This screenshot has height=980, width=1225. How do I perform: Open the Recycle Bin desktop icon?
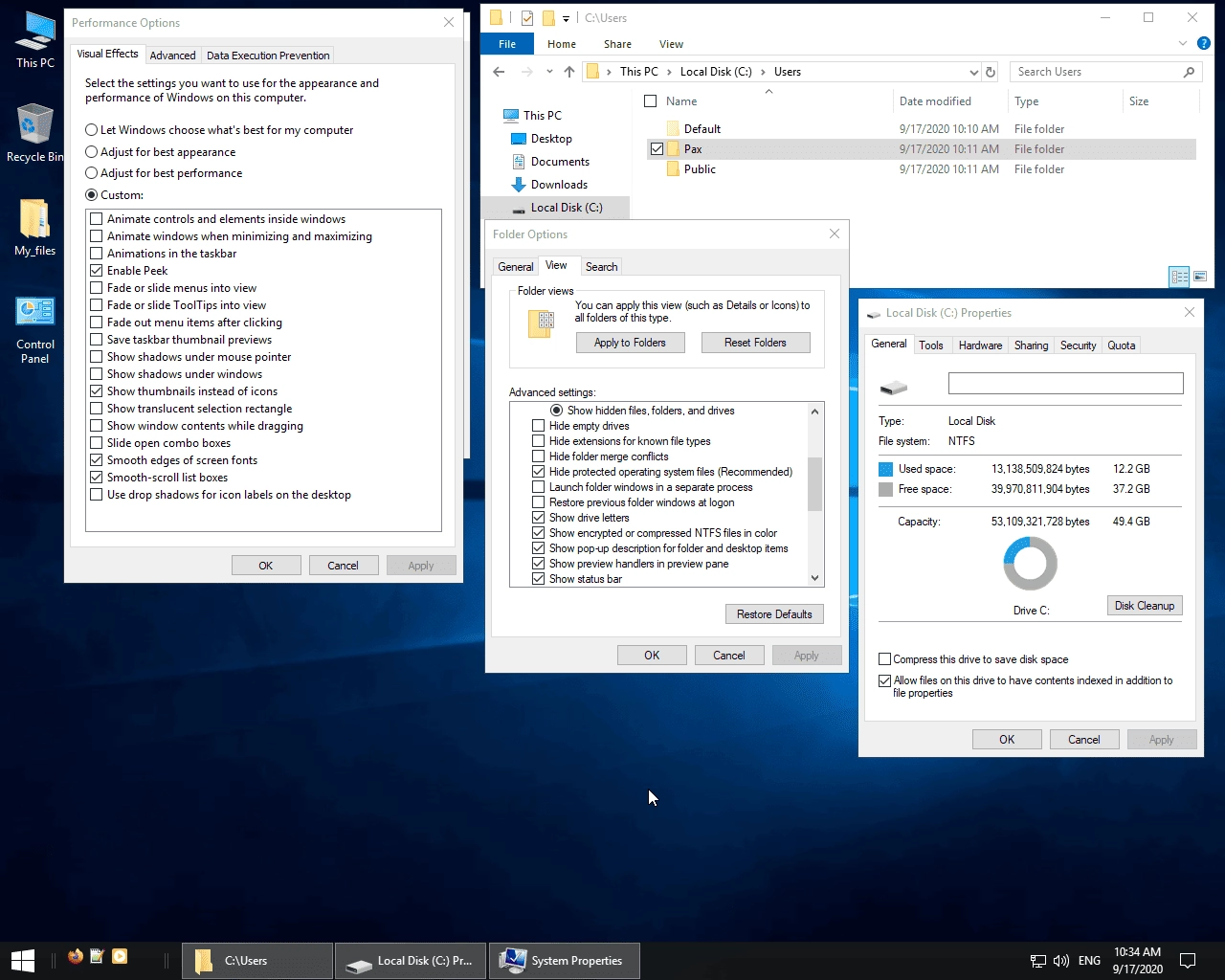tap(35, 134)
